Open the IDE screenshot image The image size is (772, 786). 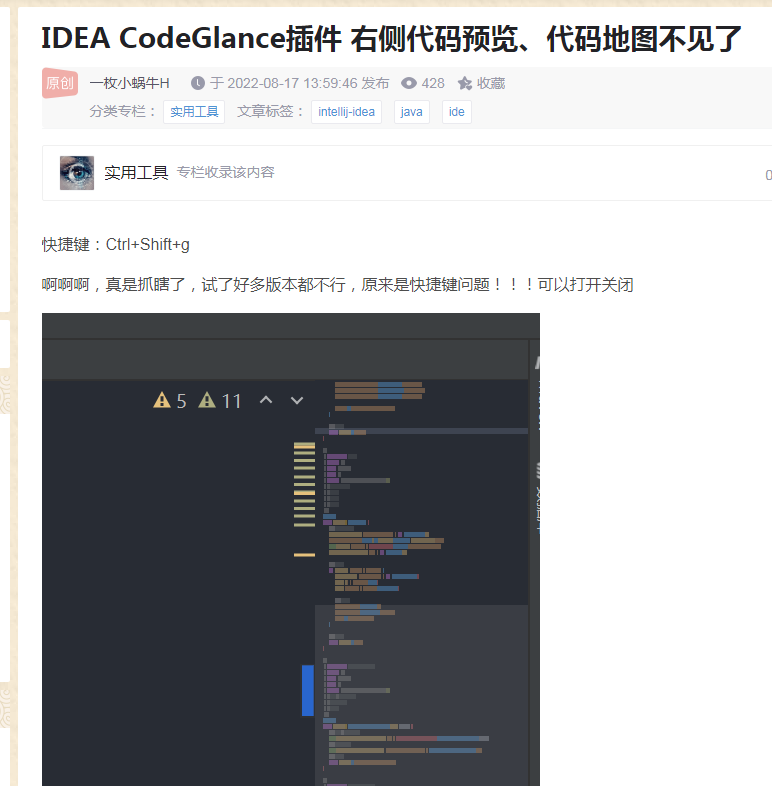291,549
